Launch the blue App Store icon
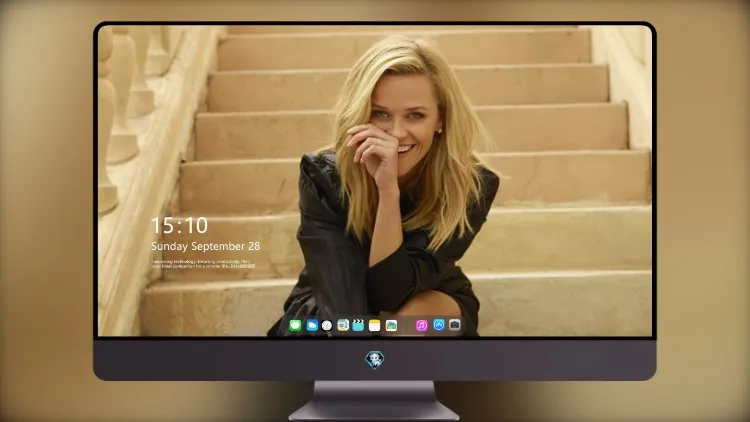The image size is (750, 422). 439,325
